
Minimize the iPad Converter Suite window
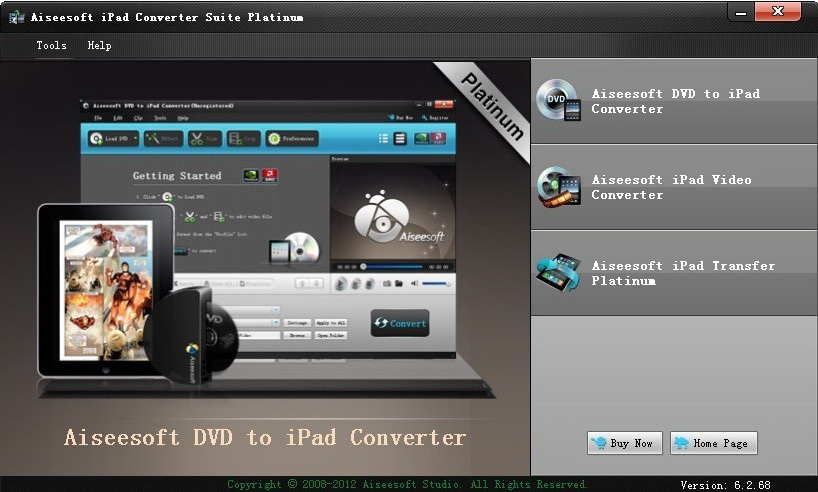click(x=741, y=13)
